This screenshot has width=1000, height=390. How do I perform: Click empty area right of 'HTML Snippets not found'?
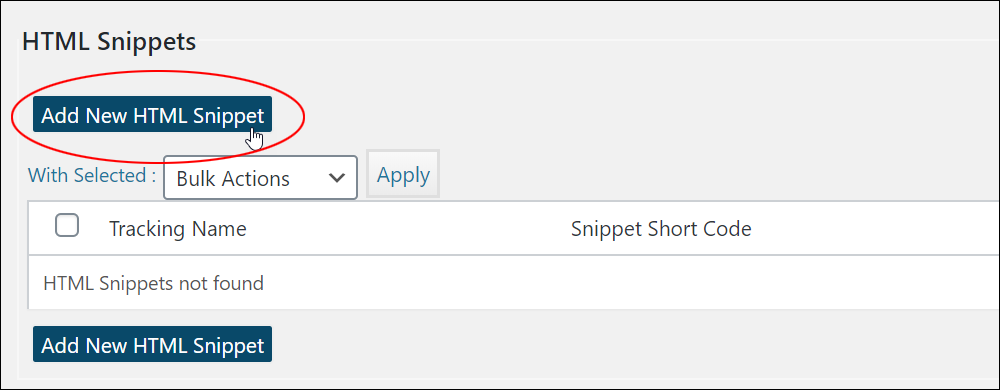631,283
